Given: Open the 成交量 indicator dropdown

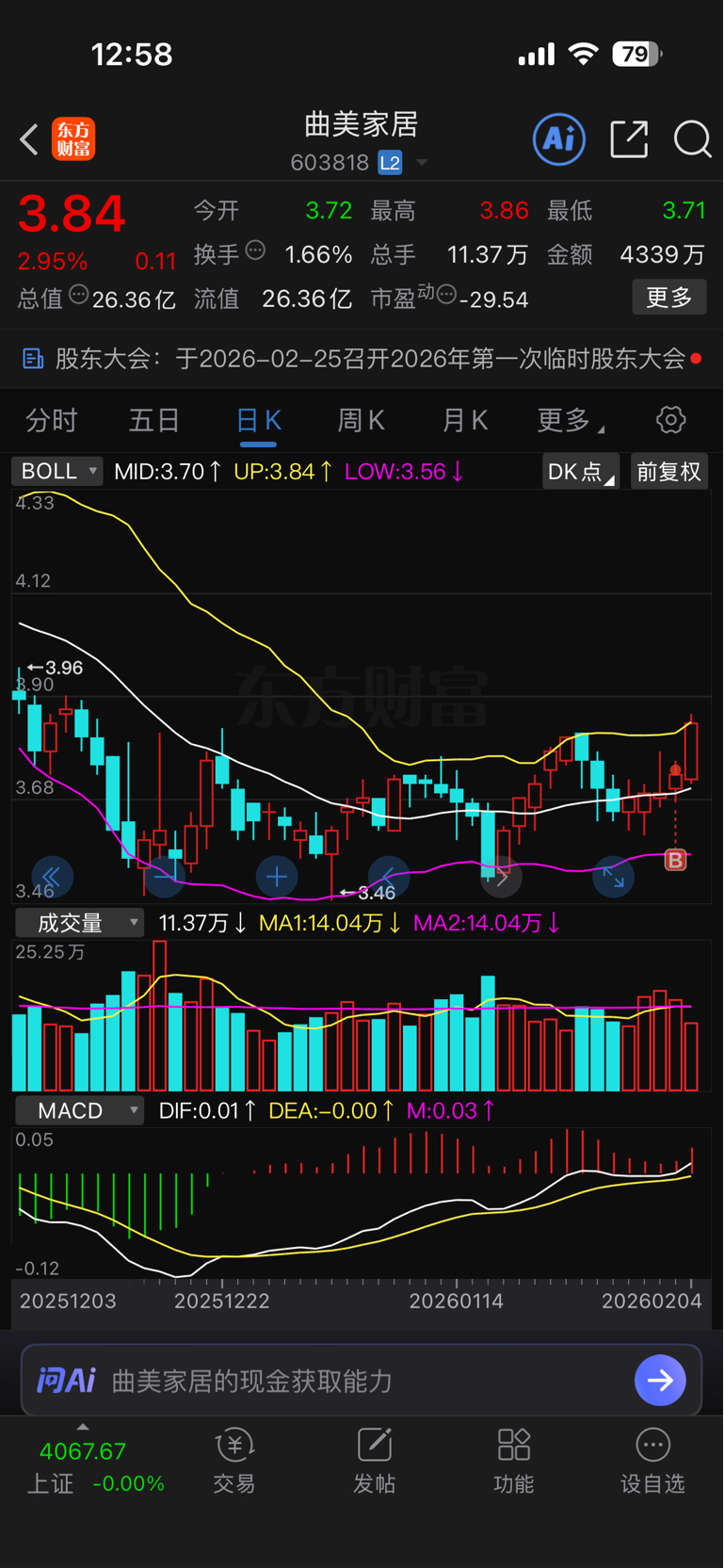Looking at the screenshot, I should click(x=80, y=923).
